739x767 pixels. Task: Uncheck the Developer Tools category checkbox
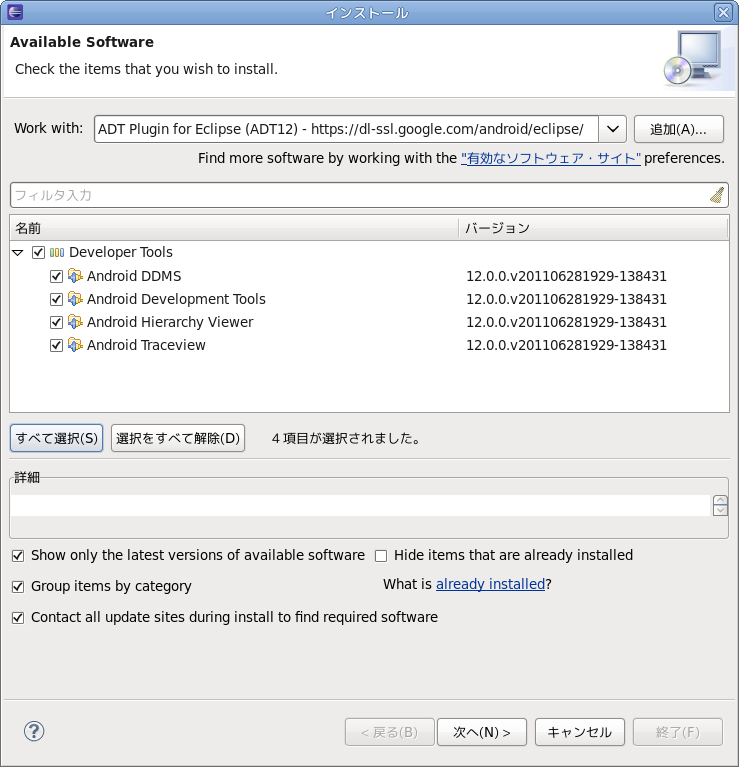38,252
